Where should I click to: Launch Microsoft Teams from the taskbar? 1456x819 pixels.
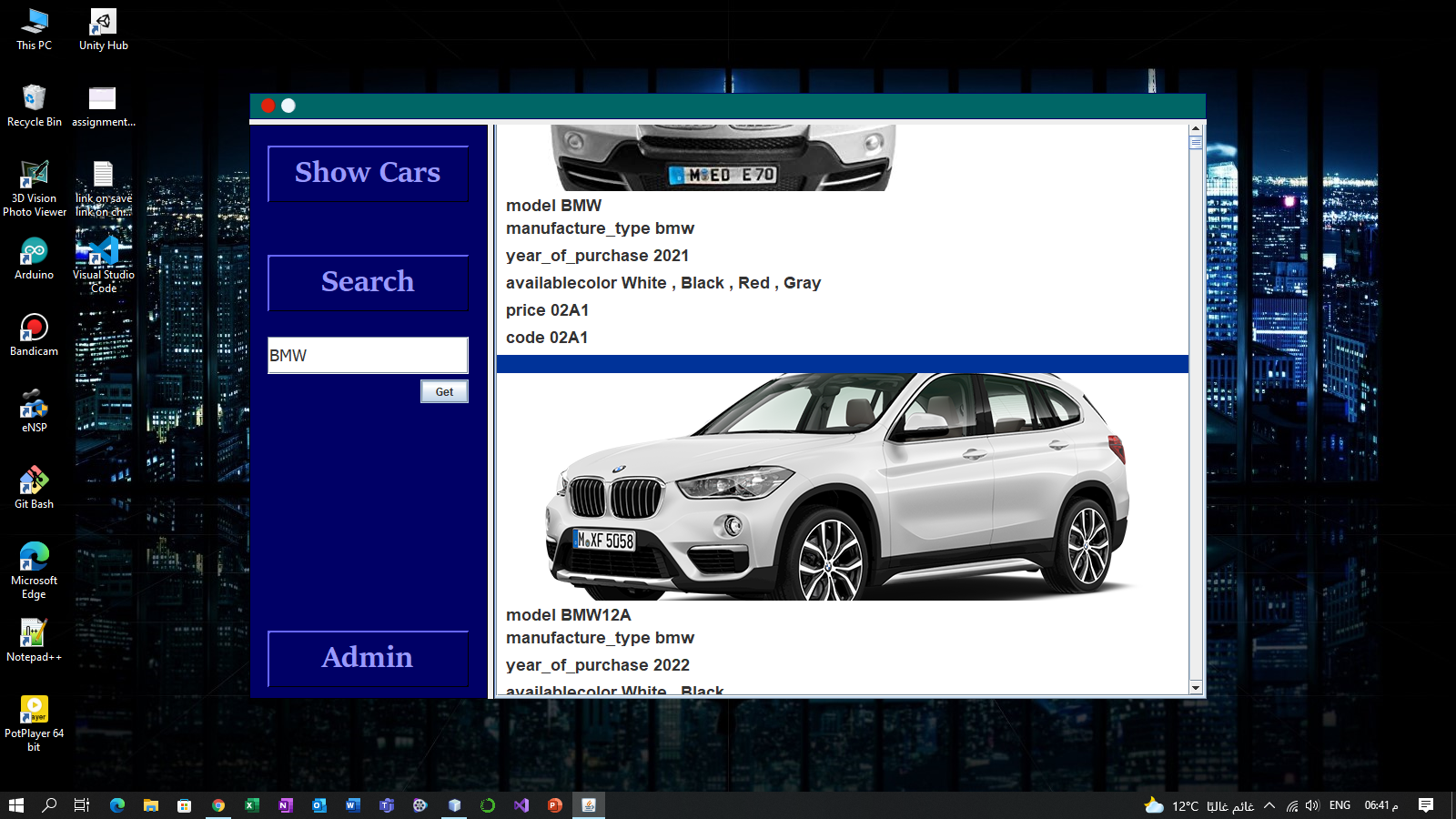pos(386,805)
